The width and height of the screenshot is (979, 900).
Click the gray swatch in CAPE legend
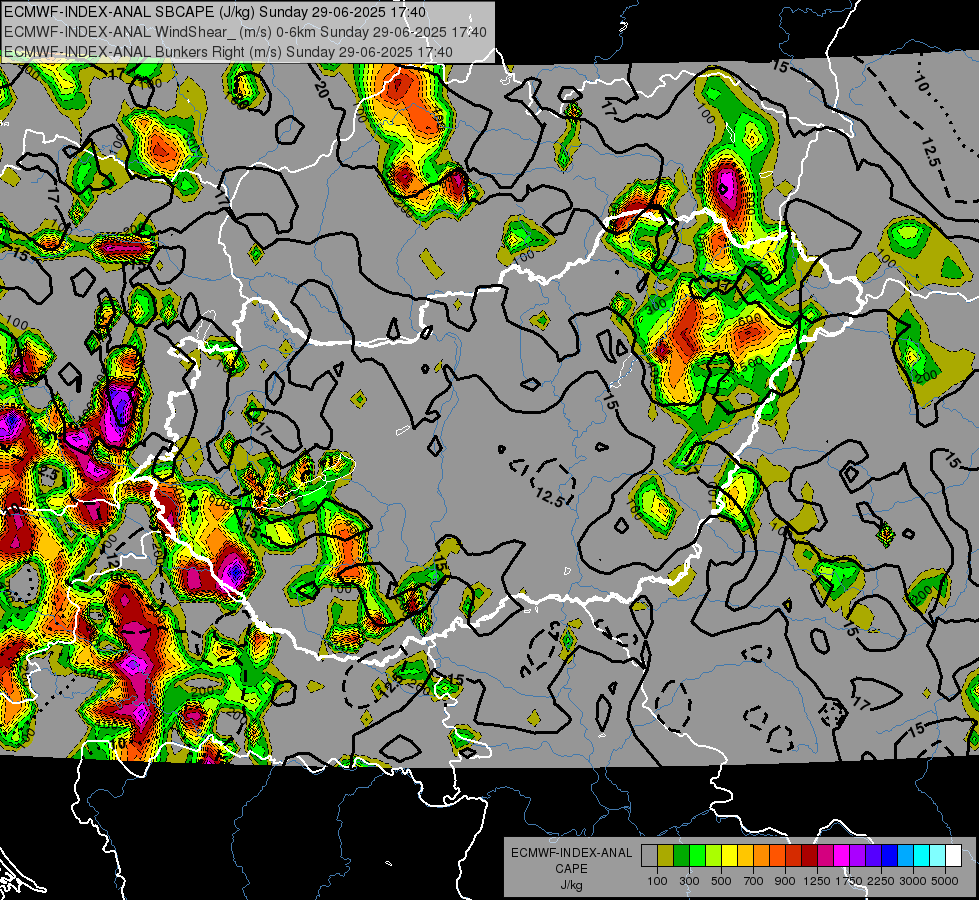649,856
